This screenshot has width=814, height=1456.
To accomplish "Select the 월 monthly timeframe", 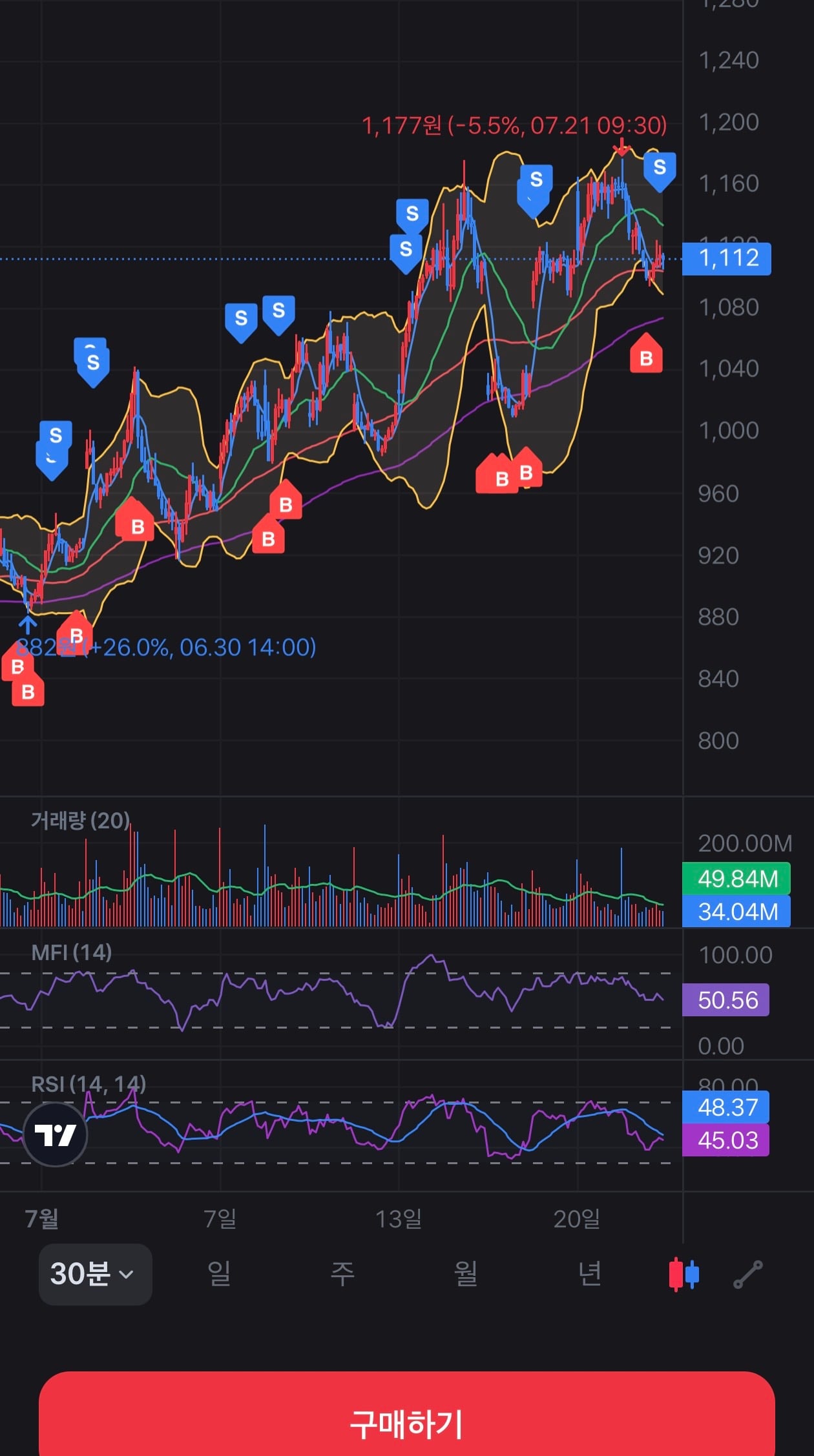I will click(x=466, y=1274).
